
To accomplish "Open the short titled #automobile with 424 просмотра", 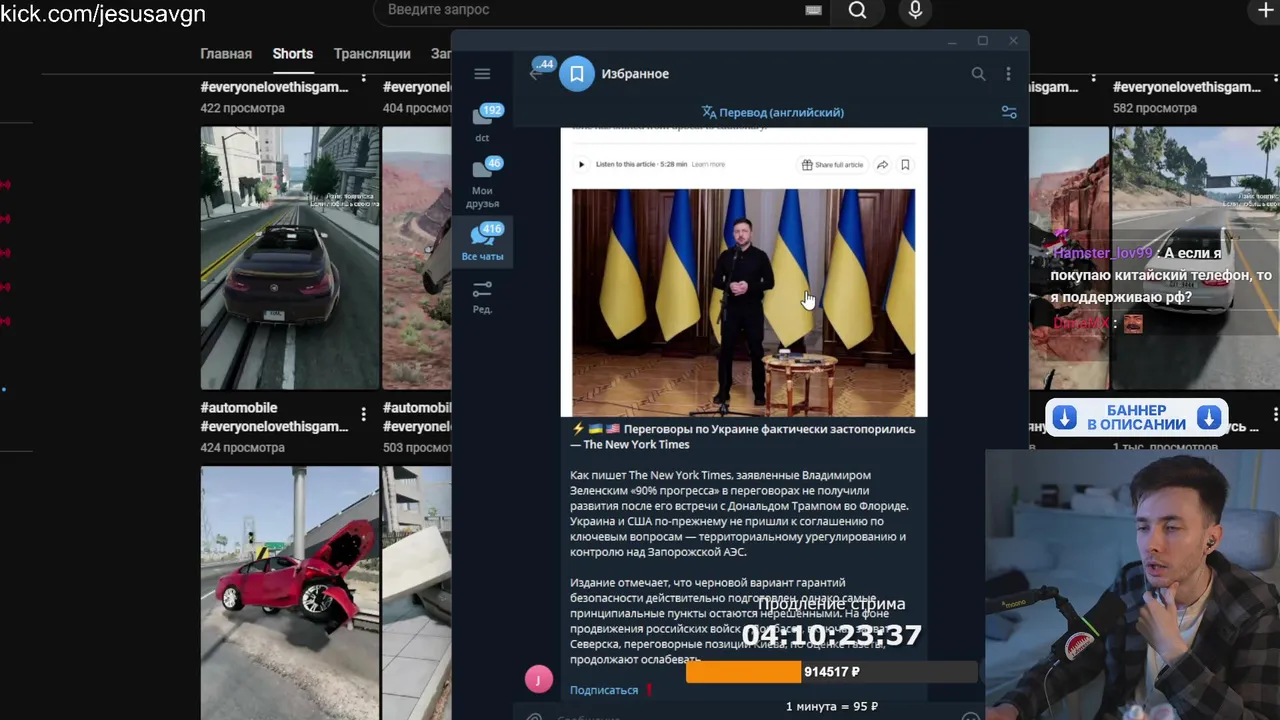I will click(x=274, y=417).
